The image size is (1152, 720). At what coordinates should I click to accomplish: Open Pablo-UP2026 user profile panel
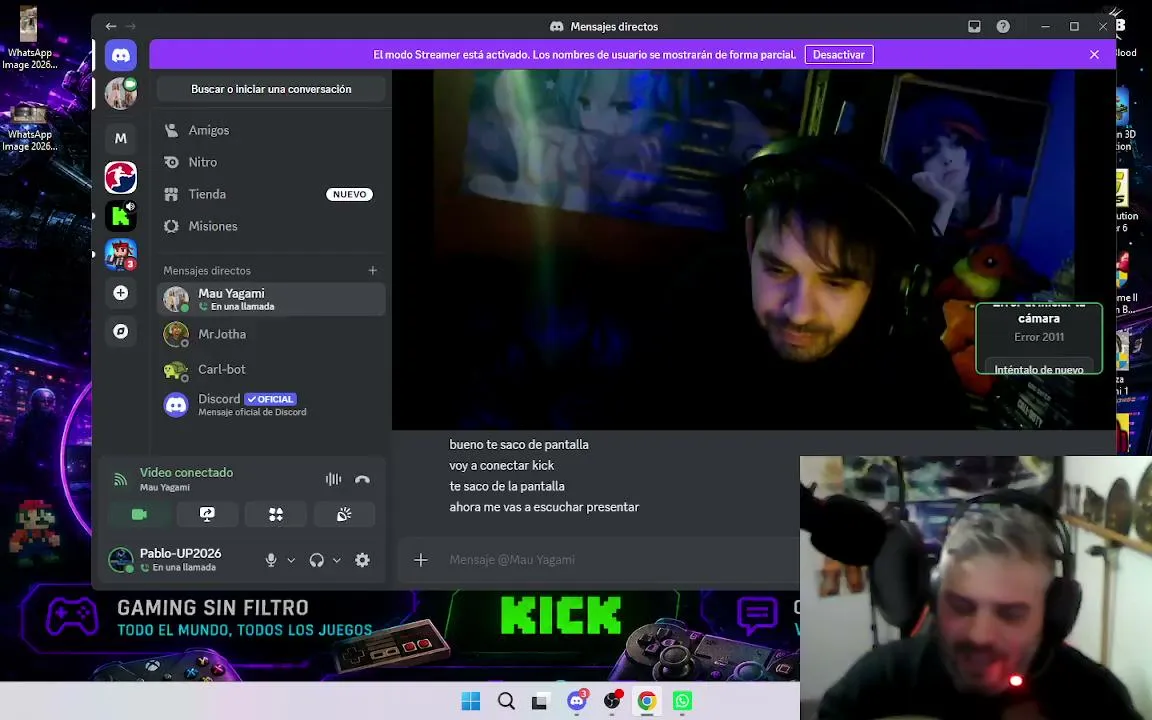180,560
